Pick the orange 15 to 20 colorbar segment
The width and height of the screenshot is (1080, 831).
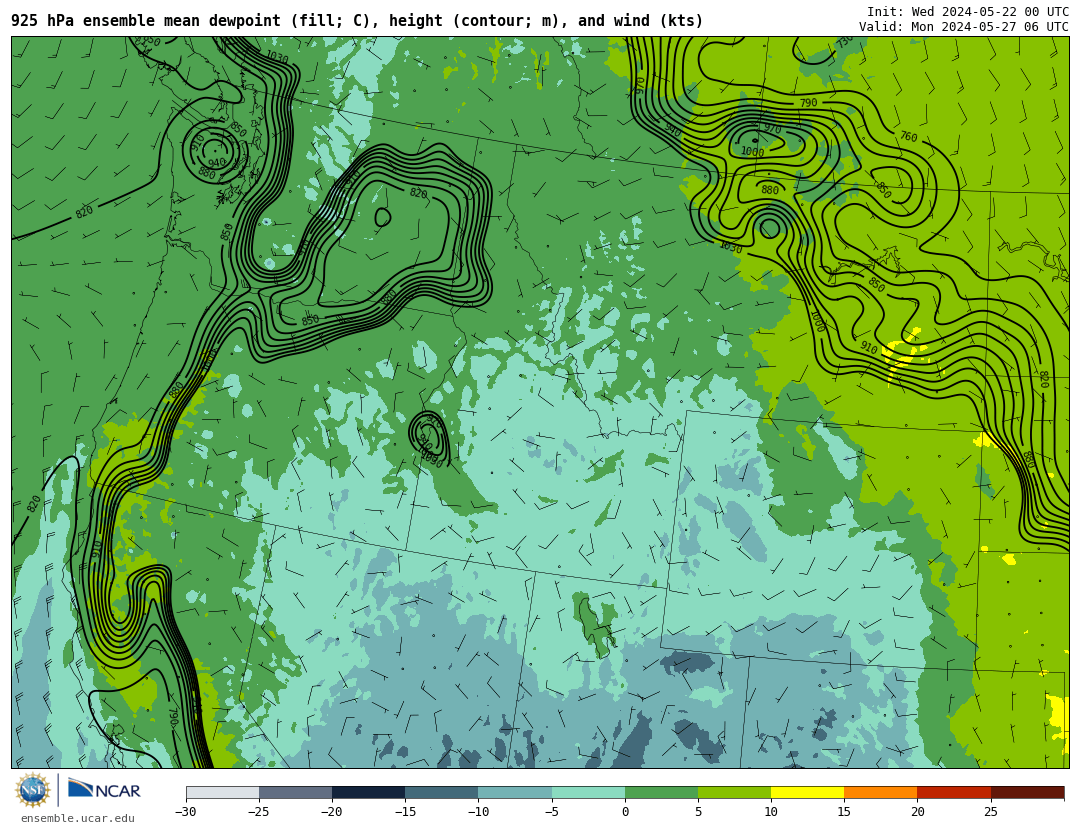(881, 793)
